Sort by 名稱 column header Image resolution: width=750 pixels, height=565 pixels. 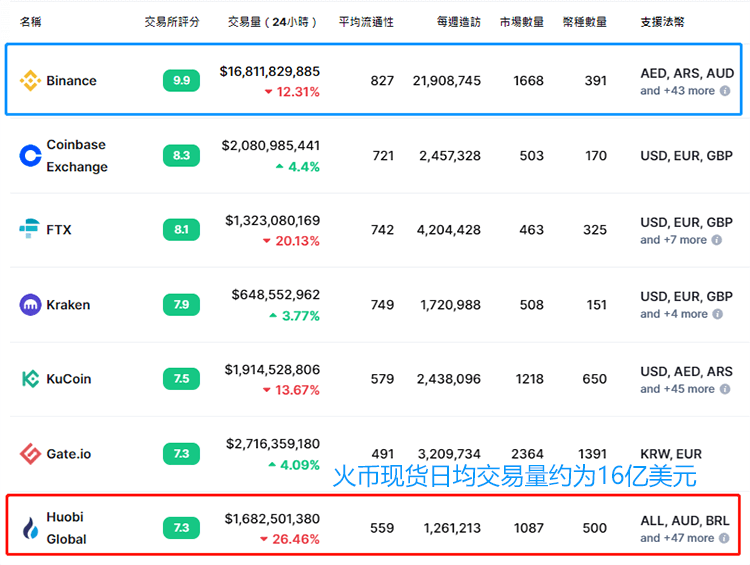point(31,22)
